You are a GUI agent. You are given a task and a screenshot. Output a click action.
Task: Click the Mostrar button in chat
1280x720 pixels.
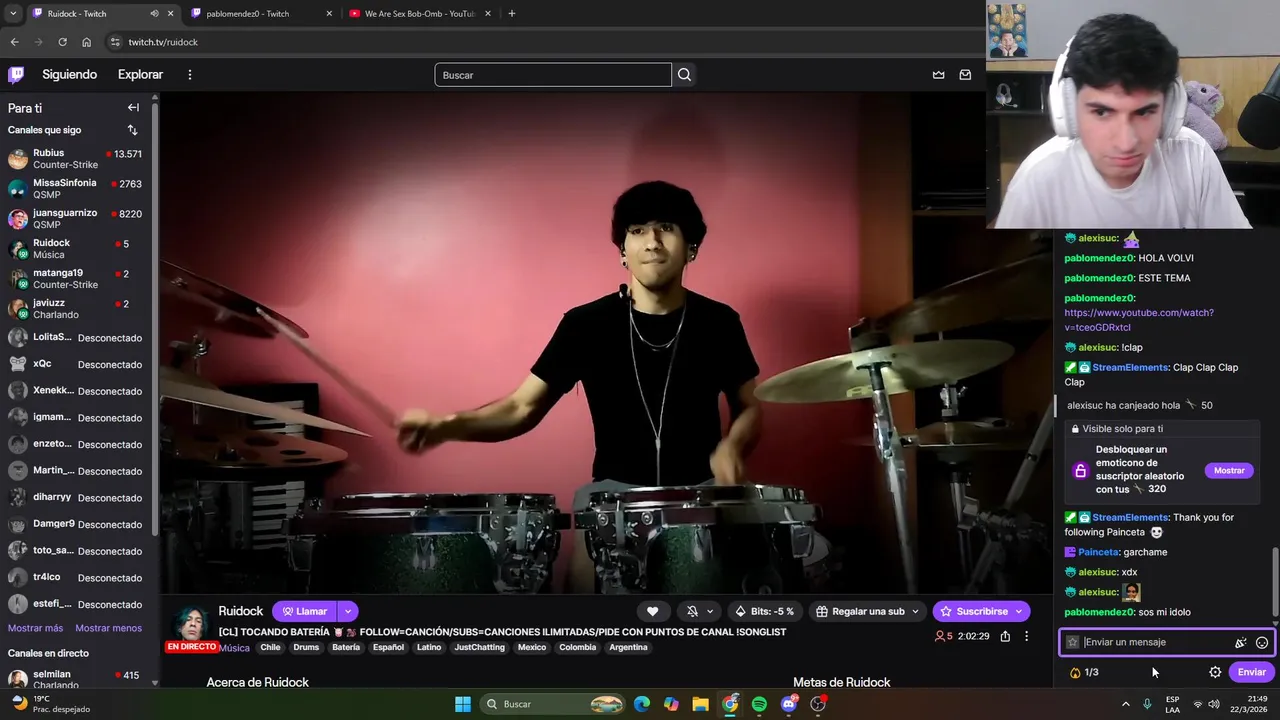coord(1229,470)
